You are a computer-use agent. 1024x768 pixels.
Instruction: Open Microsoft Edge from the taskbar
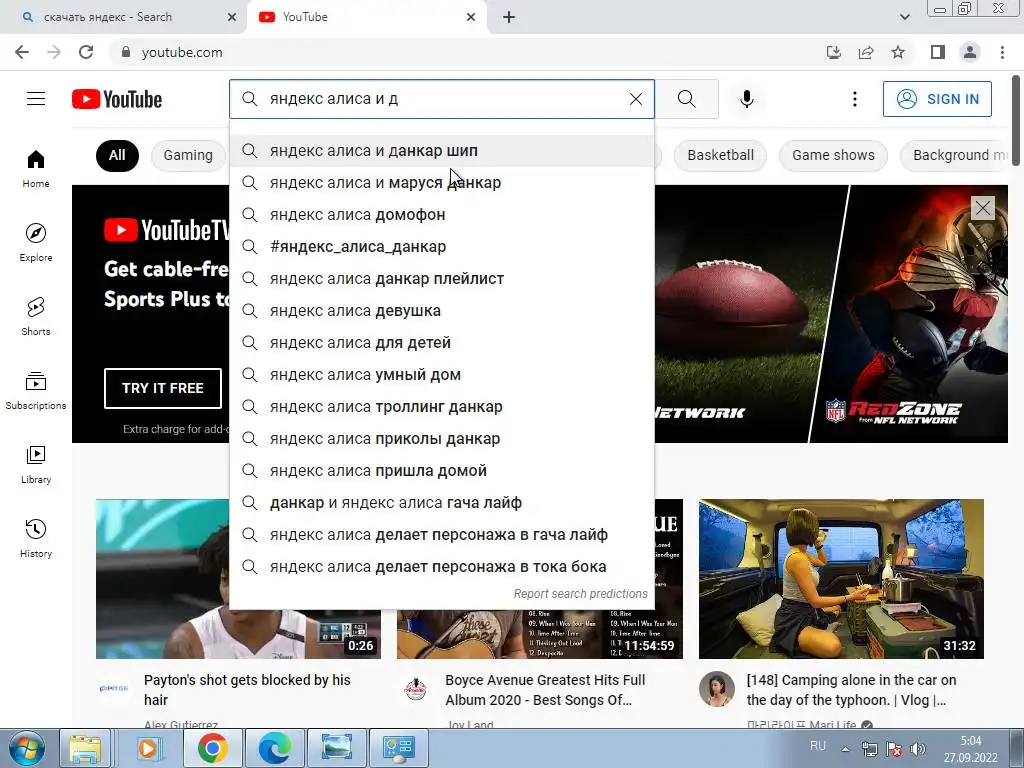tap(274, 748)
